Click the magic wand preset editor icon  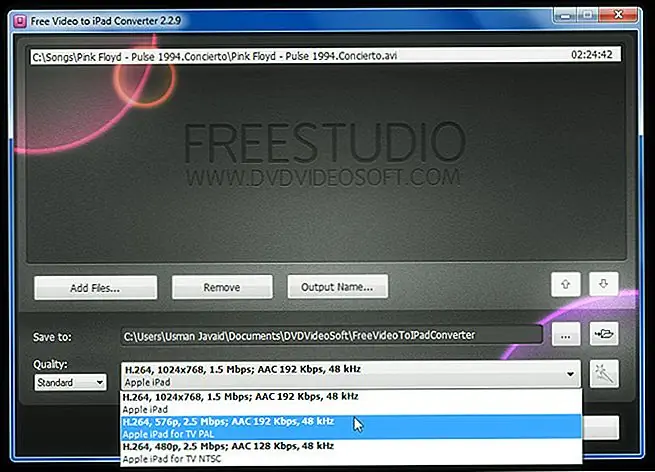point(604,375)
